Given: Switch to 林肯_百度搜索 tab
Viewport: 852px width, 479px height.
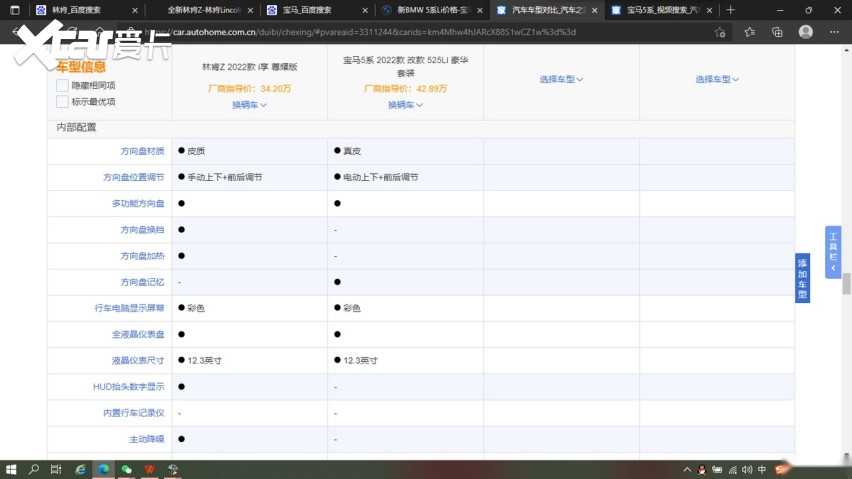Looking at the screenshot, I should (79, 10).
